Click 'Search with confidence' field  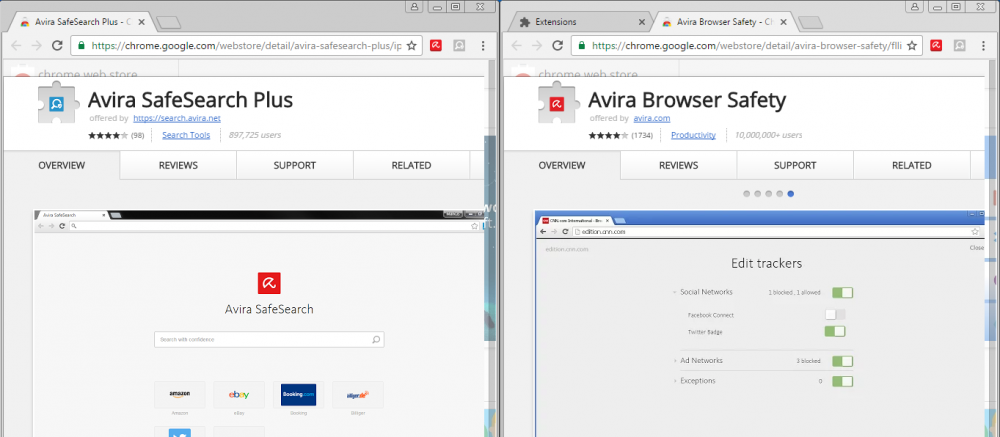point(269,339)
